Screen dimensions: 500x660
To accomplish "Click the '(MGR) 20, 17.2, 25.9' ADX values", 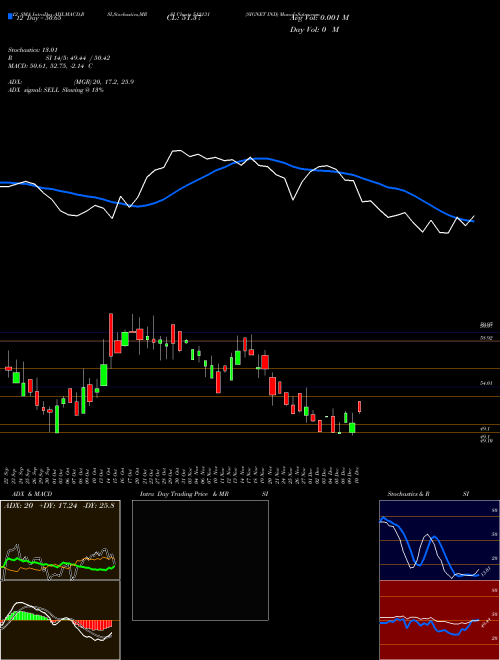I will tap(104, 82).
